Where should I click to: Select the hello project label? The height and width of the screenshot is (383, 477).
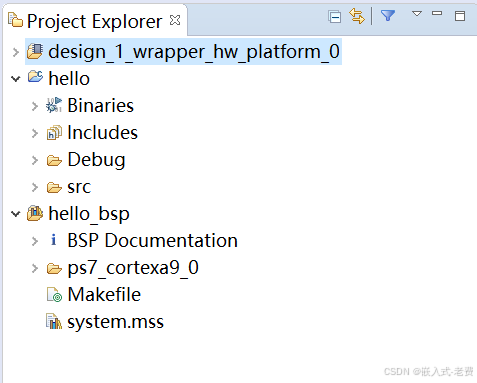click(x=69, y=79)
